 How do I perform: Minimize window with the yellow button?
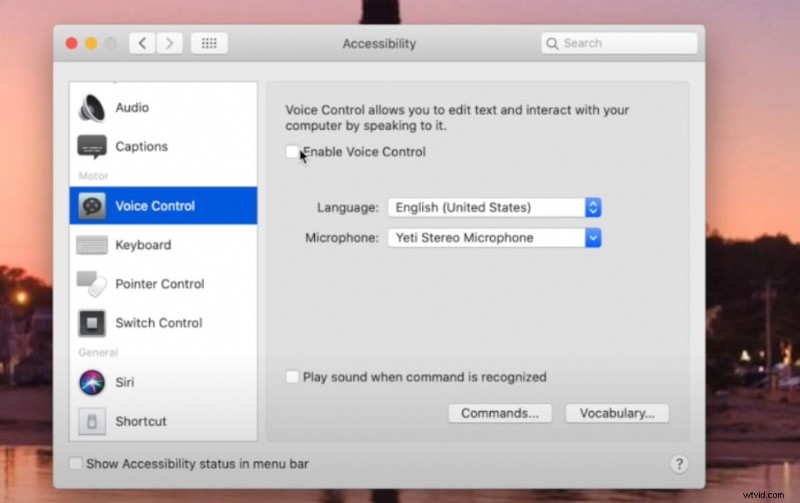point(91,43)
